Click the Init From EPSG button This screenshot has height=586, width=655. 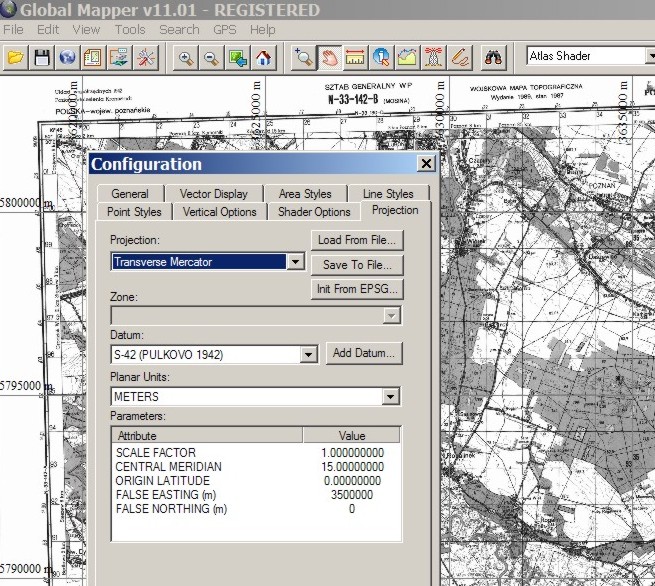357,289
